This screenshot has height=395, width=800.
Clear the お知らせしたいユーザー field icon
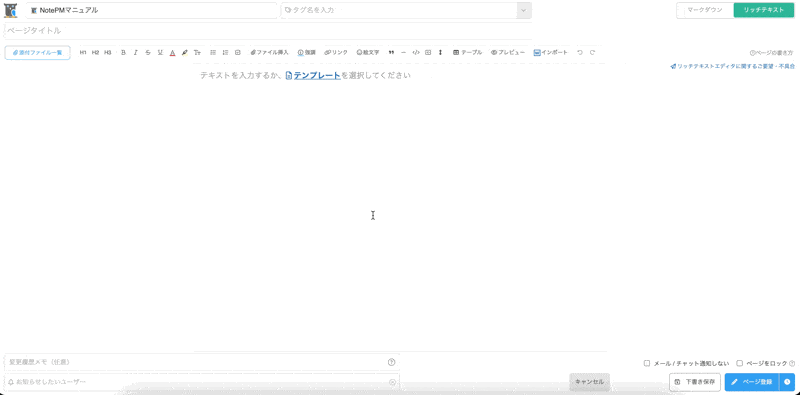point(392,382)
